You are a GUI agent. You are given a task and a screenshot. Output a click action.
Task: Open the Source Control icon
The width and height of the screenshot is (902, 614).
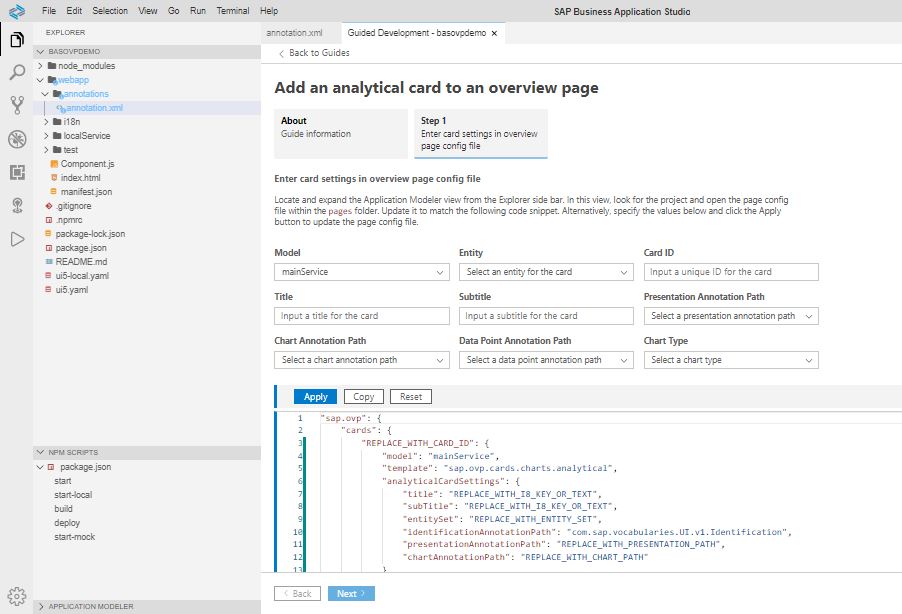point(17,105)
